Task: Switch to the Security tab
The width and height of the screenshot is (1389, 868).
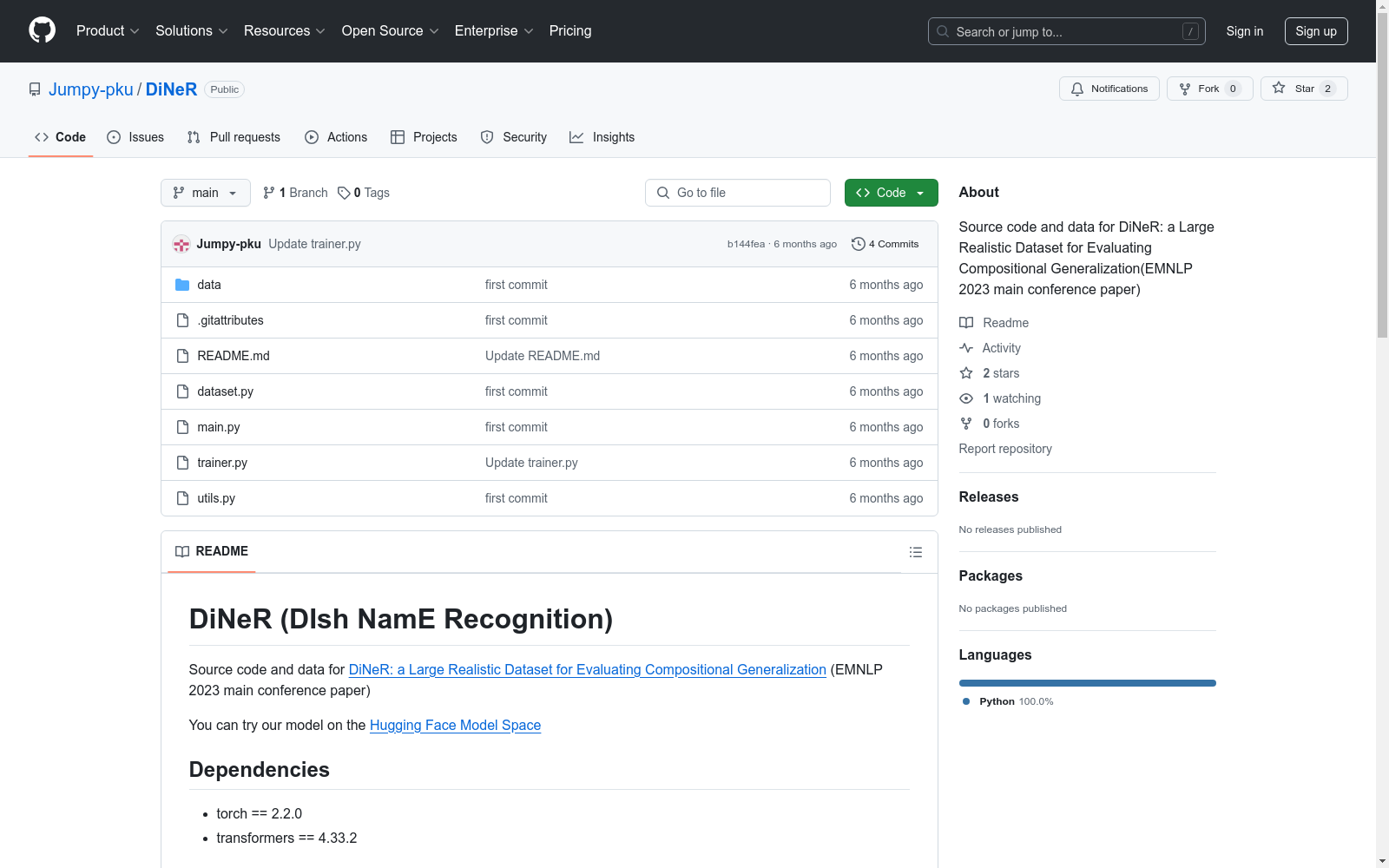Action: coord(514,137)
